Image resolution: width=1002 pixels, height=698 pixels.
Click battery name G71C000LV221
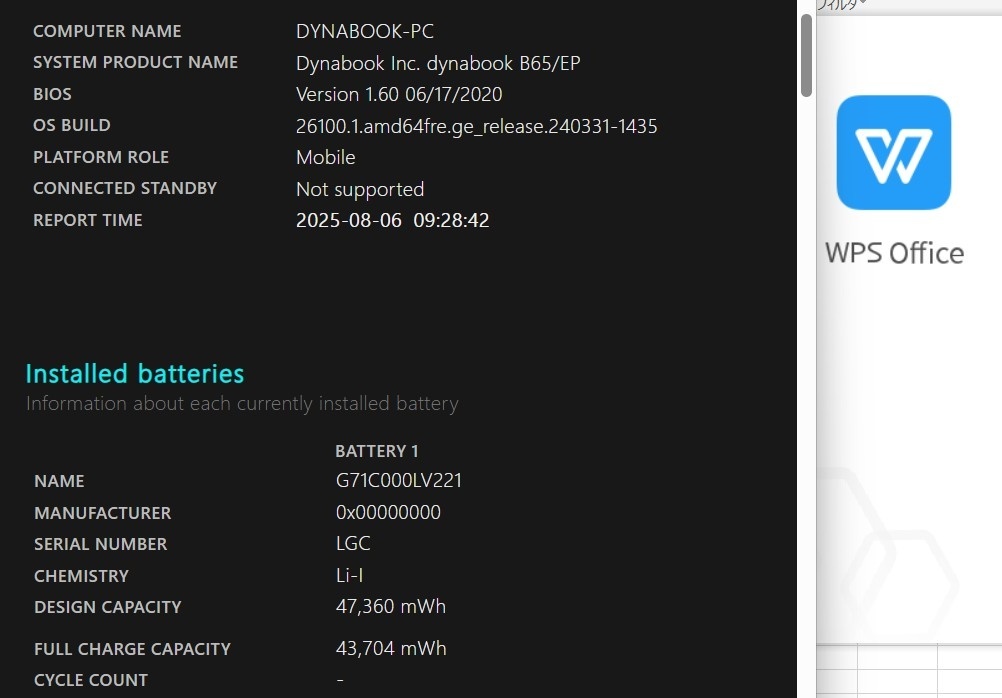[399, 481]
